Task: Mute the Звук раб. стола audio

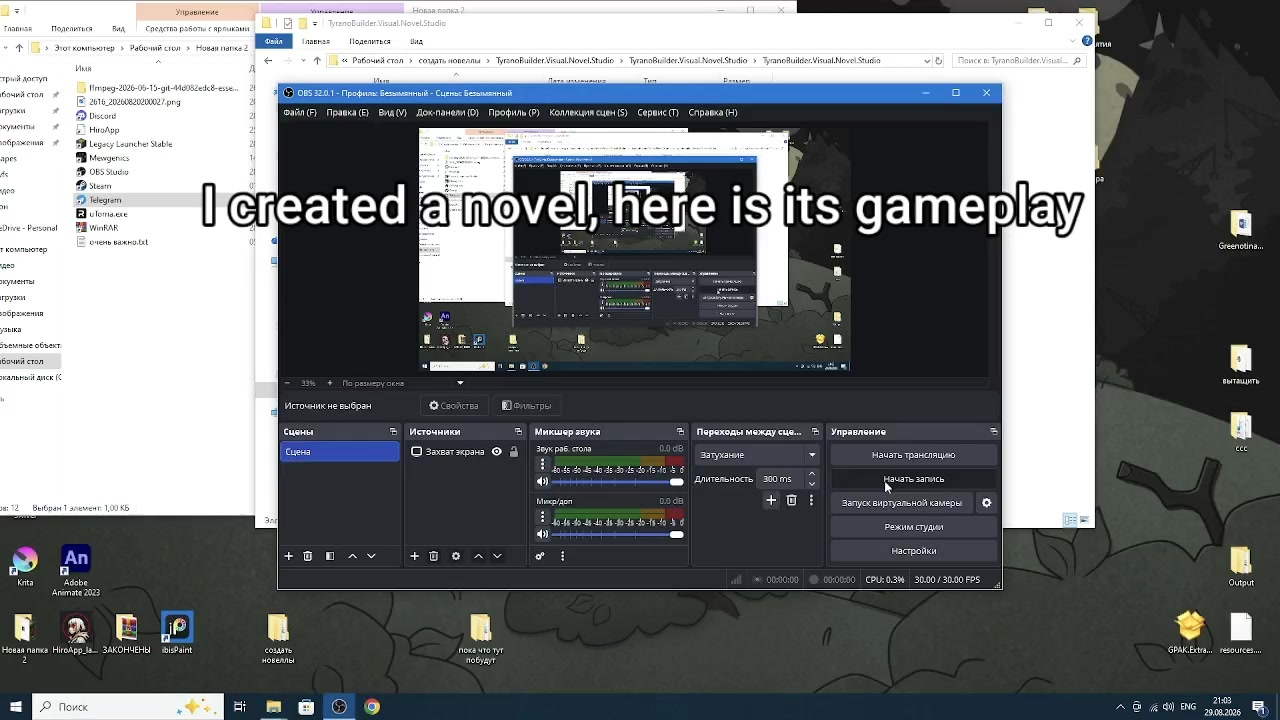Action: tap(543, 481)
